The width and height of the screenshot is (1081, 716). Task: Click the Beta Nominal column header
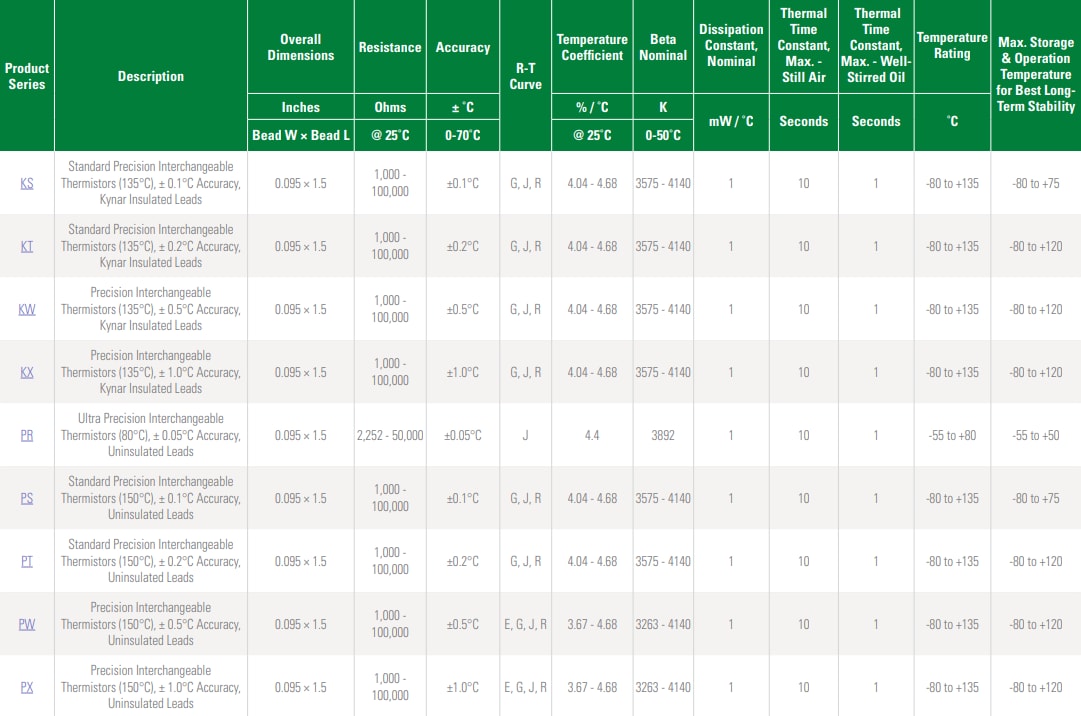pyautogui.click(x=663, y=47)
